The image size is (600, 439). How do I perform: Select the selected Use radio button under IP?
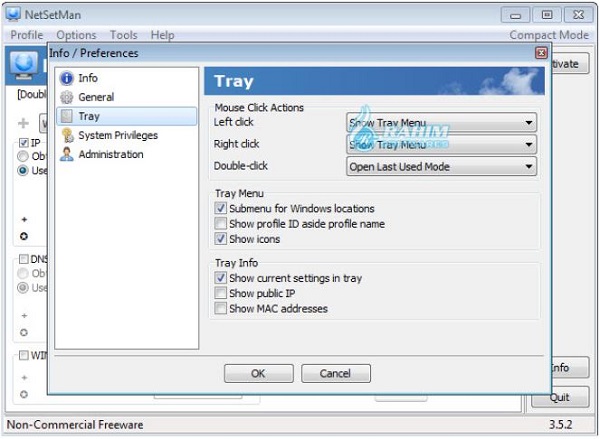pyautogui.click(x=23, y=170)
